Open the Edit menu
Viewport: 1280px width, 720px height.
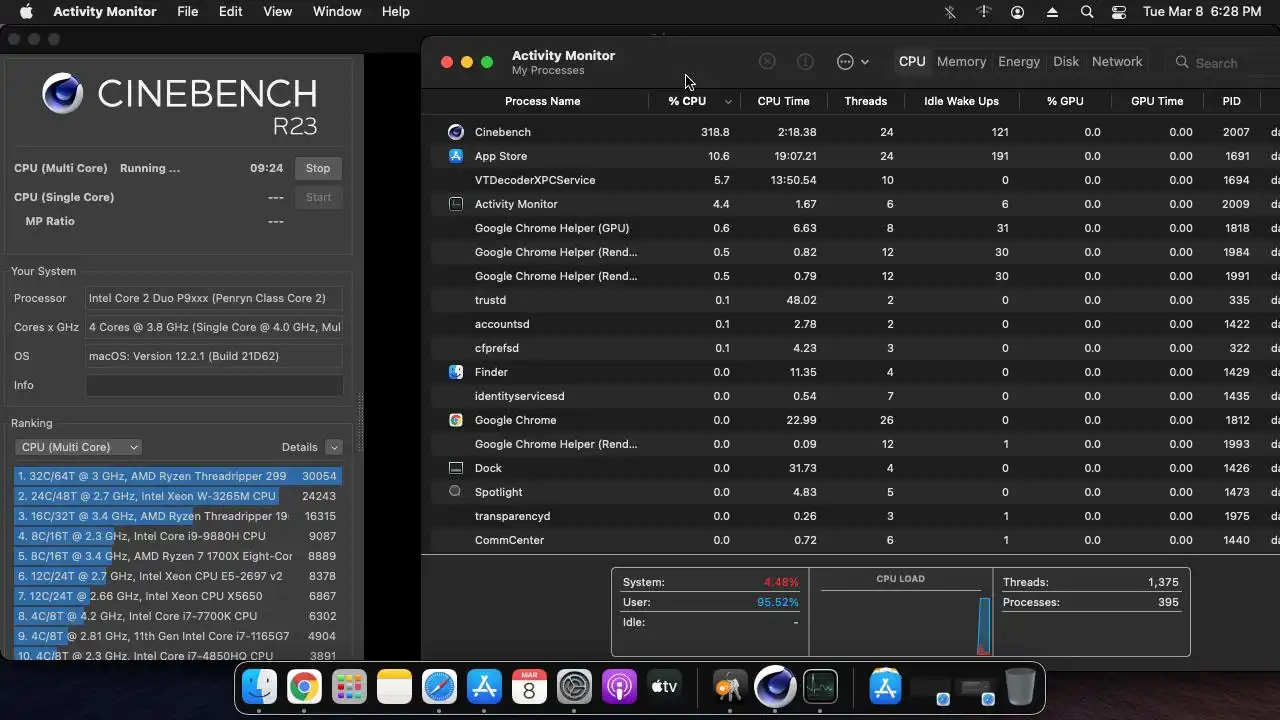coord(231,12)
